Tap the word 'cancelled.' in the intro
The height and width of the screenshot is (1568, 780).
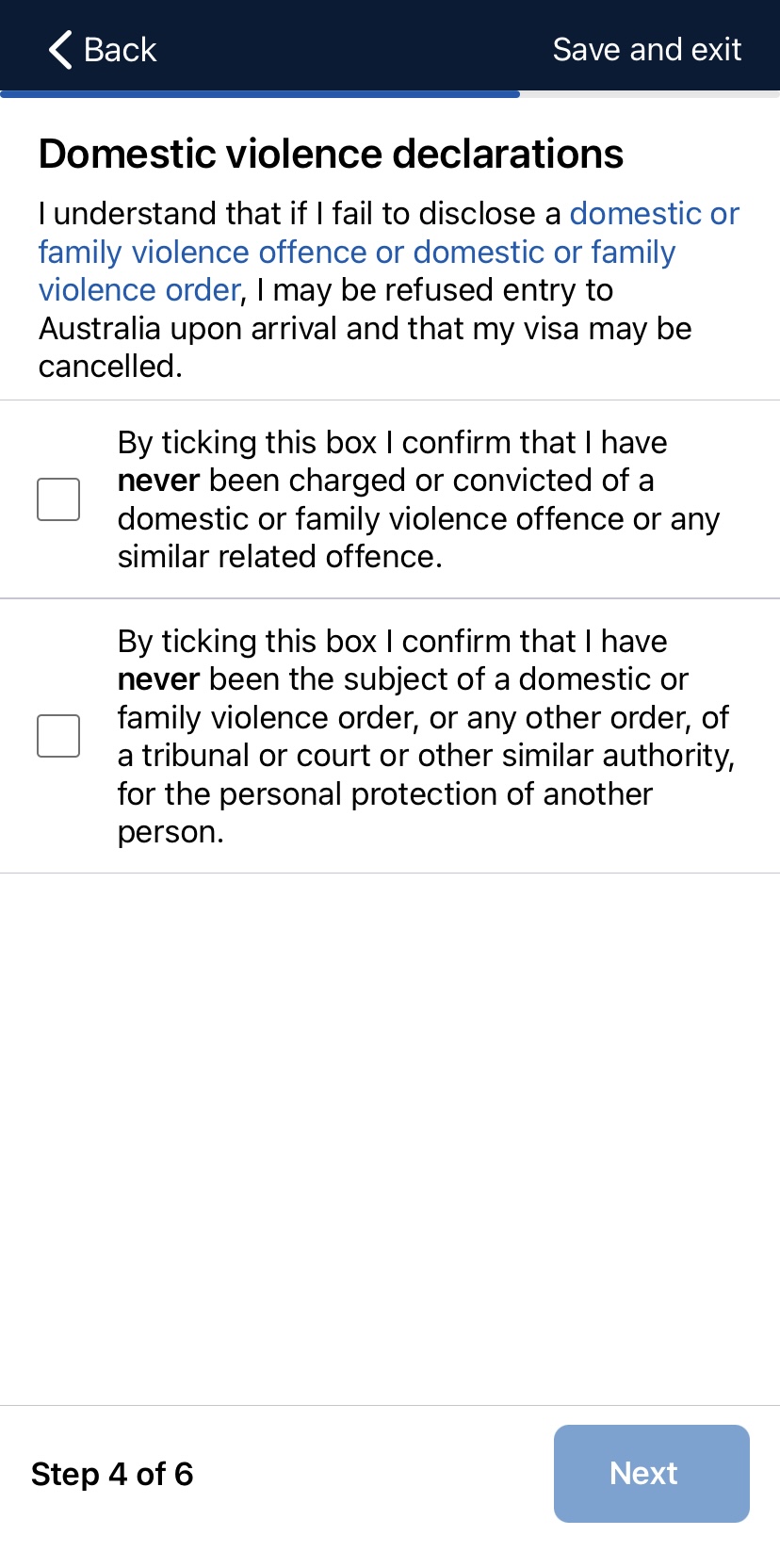point(110,367)
